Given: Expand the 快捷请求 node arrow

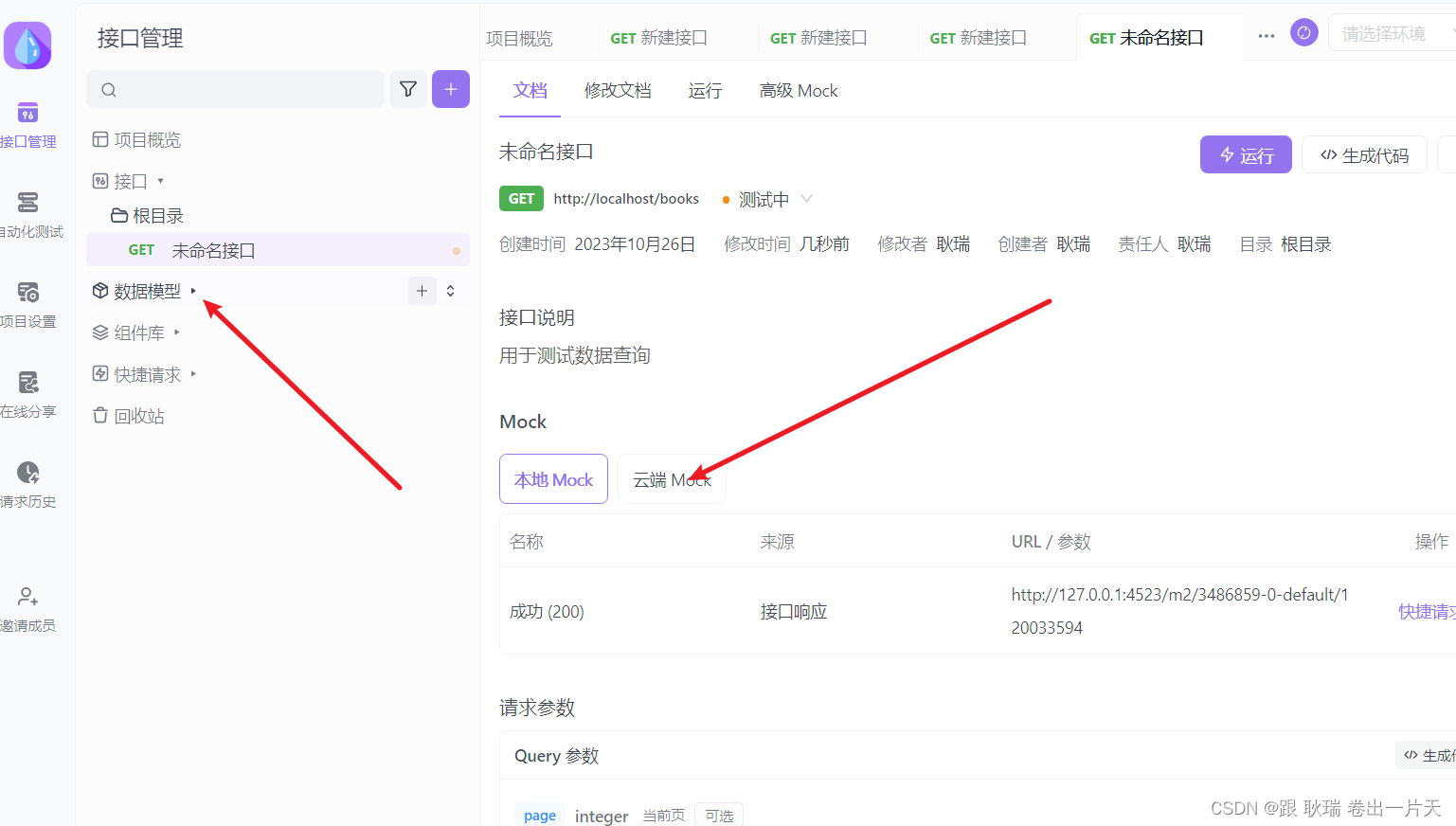Looking at the screenshot, I should pyautogui.click(x=193, y=374).
